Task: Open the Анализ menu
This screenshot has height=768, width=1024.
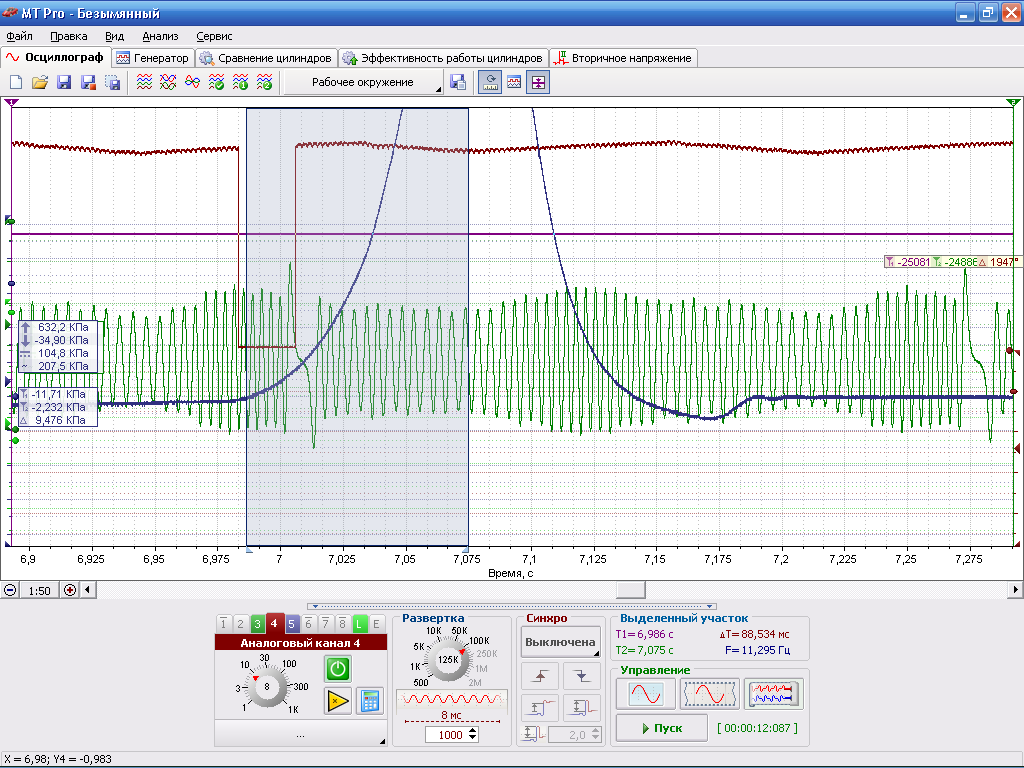Action: (160, 37)
